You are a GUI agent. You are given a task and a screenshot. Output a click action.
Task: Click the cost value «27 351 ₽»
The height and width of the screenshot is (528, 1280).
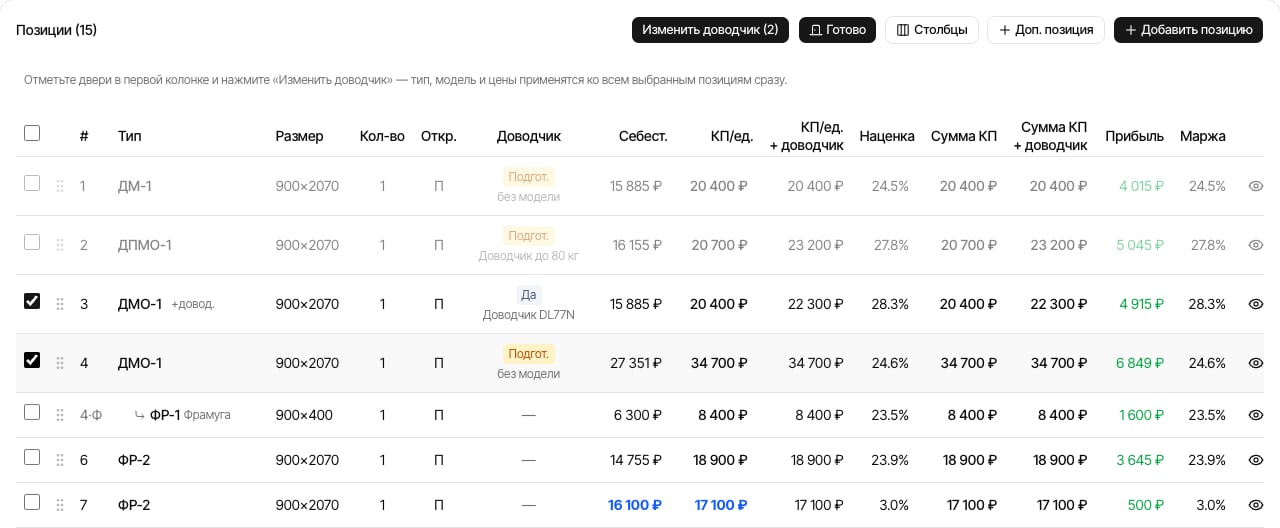coord(636,363)
